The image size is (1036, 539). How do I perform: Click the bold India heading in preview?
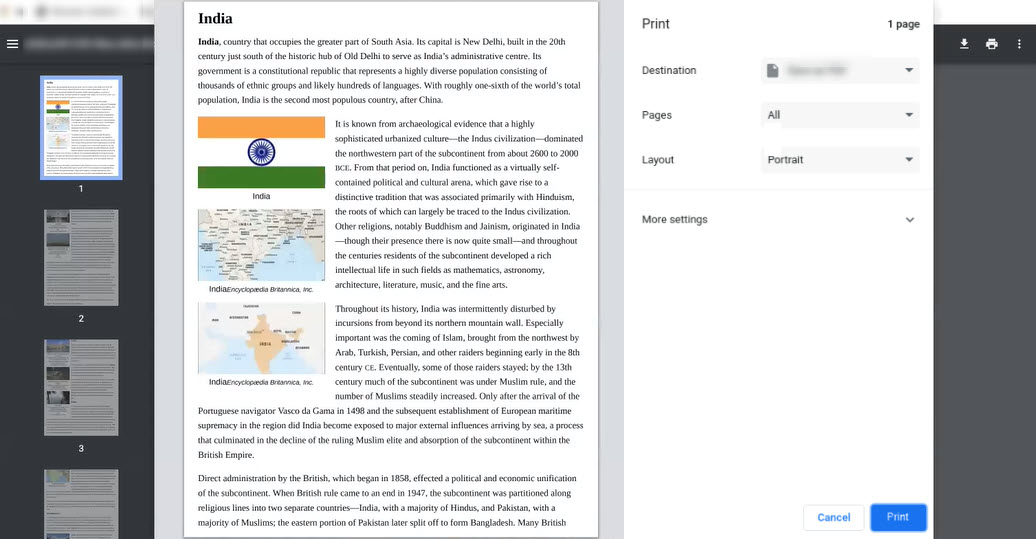[x=215, y=18]
